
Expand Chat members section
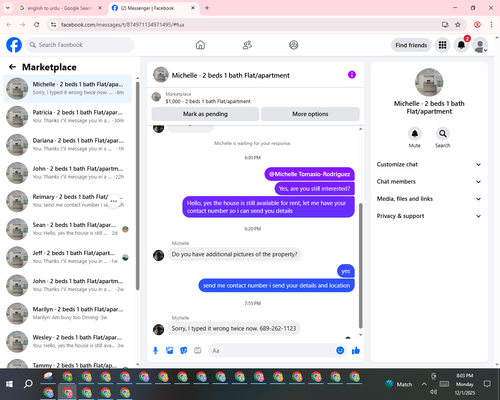pos(429,182)
